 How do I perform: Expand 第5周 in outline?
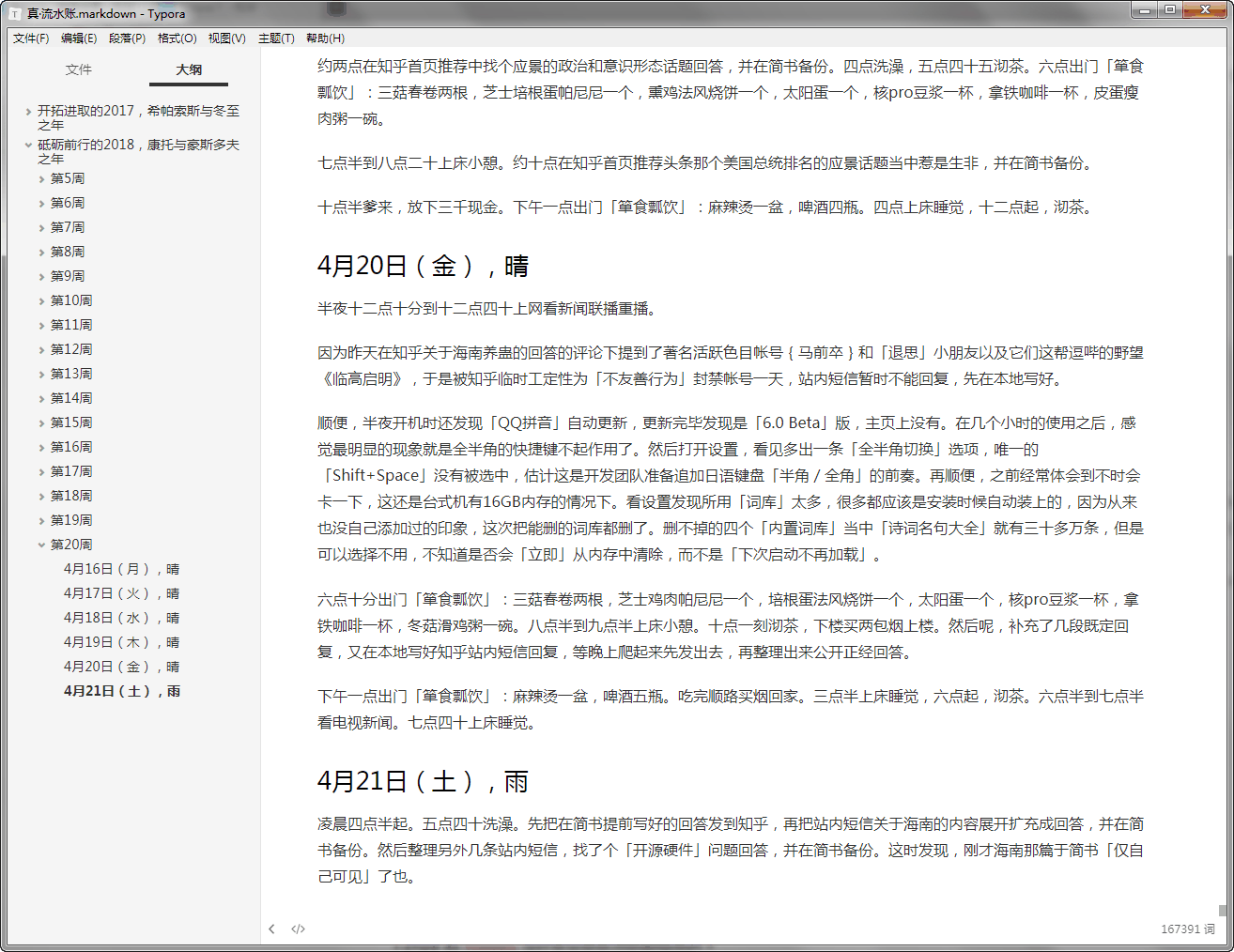coord(41,179)
